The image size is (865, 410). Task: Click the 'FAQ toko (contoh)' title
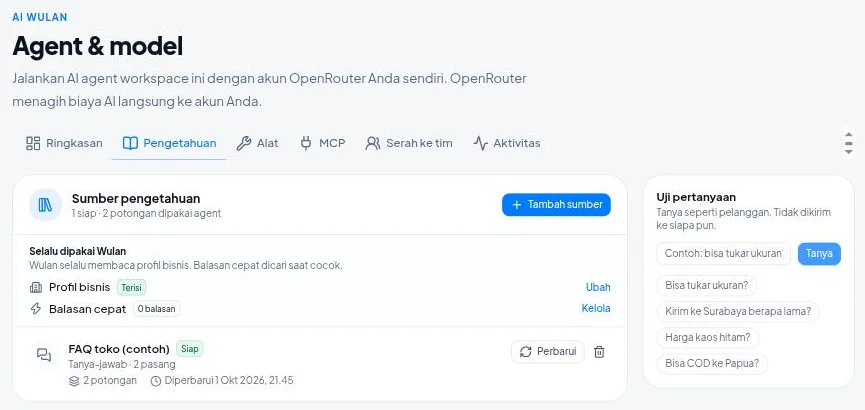click(x=119, y=349)
